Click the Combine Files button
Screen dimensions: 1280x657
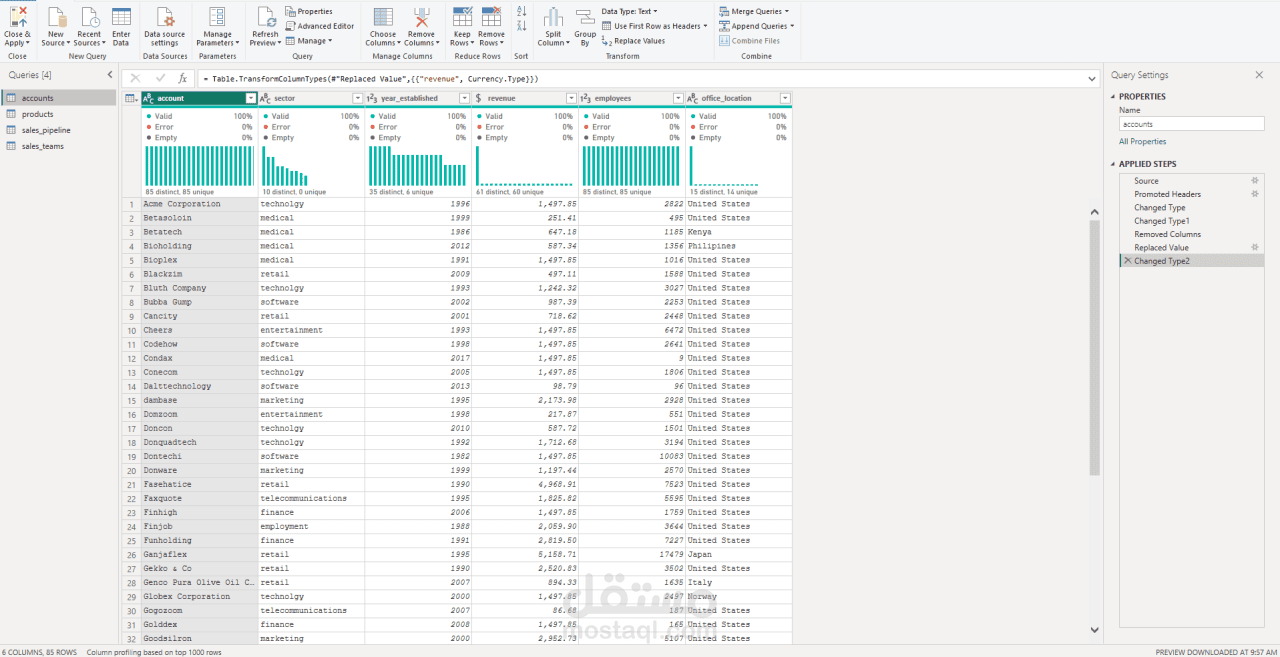click(750, 41)
